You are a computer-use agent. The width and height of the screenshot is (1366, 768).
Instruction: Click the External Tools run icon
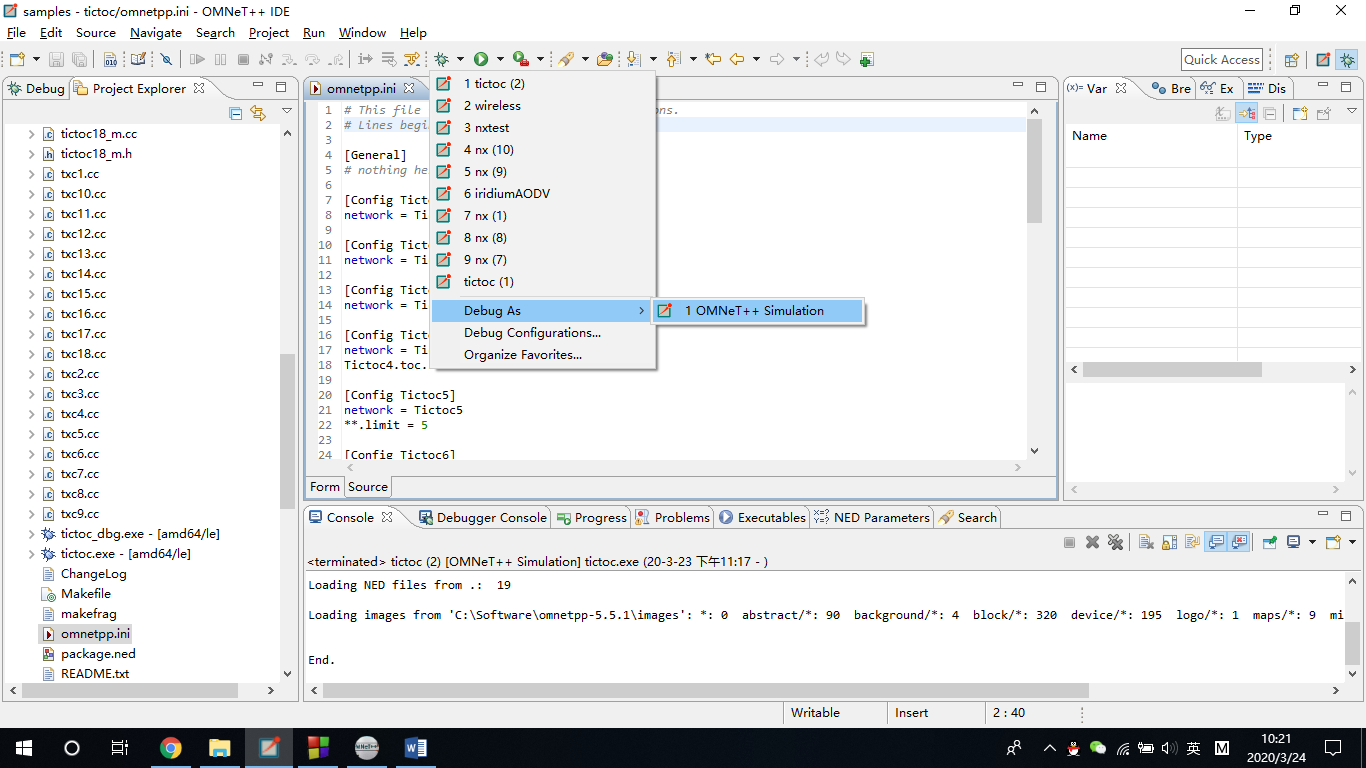(x=520, y=60)
